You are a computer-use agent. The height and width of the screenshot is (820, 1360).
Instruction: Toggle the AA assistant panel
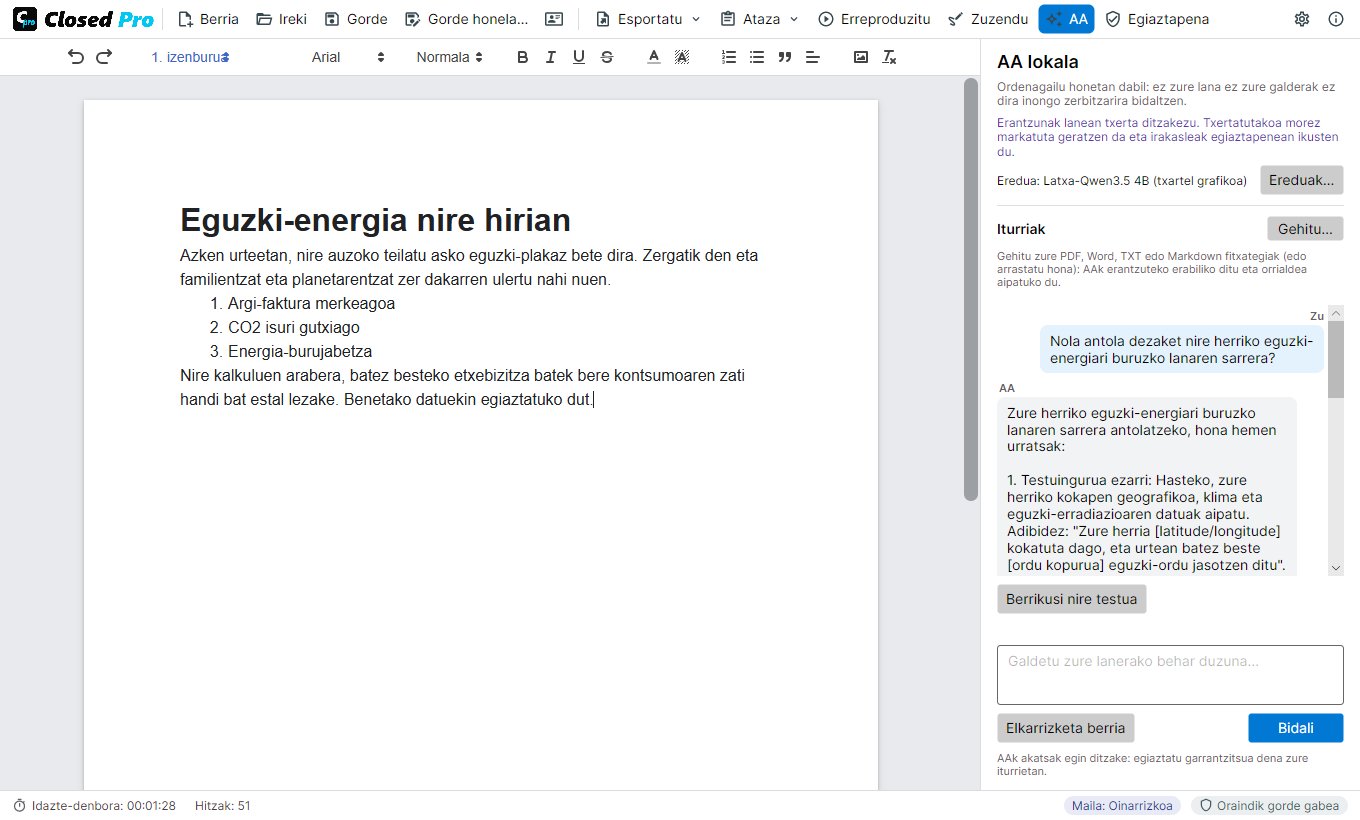[1066, 19]
